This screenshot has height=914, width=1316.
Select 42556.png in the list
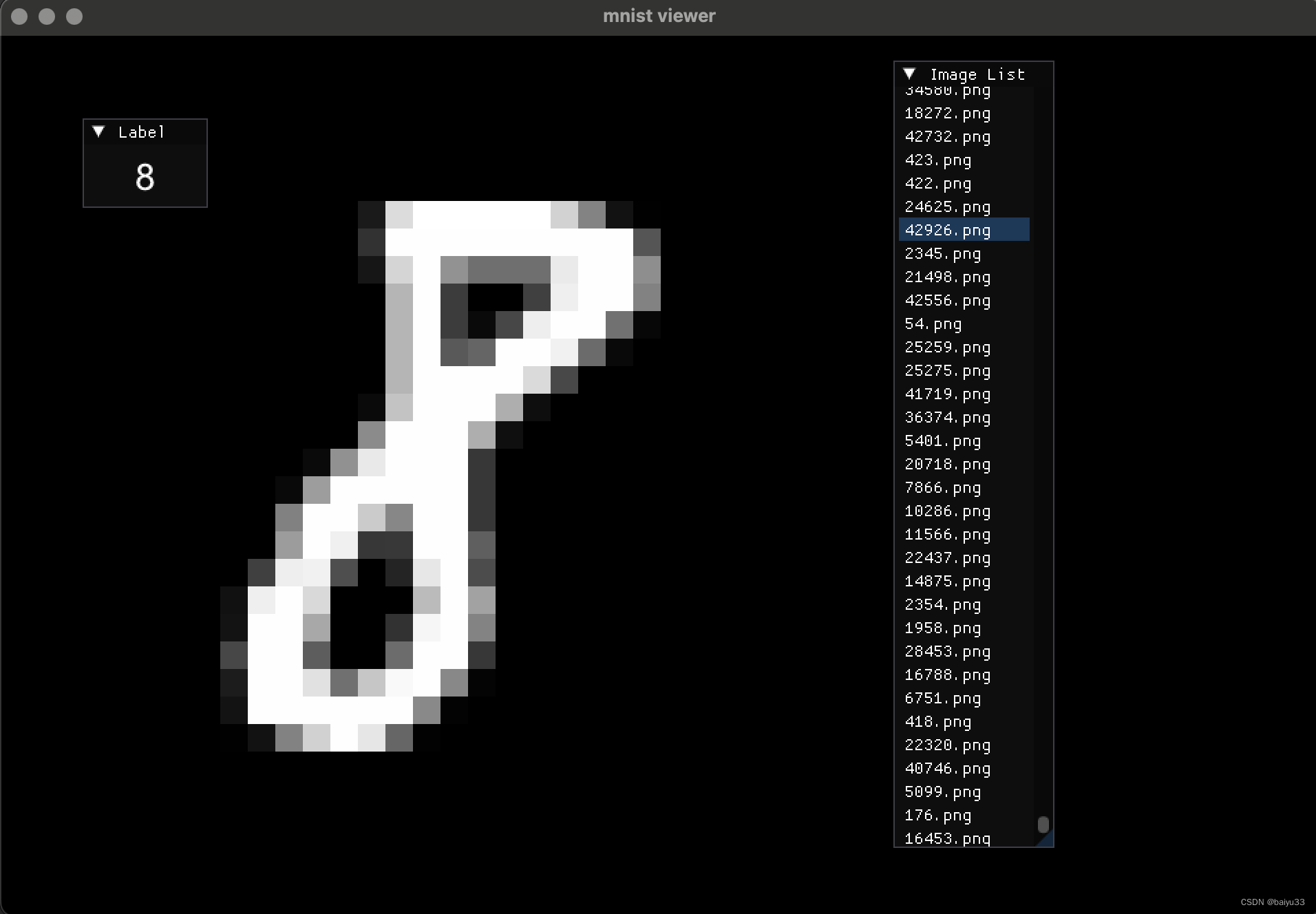point(964,300)
